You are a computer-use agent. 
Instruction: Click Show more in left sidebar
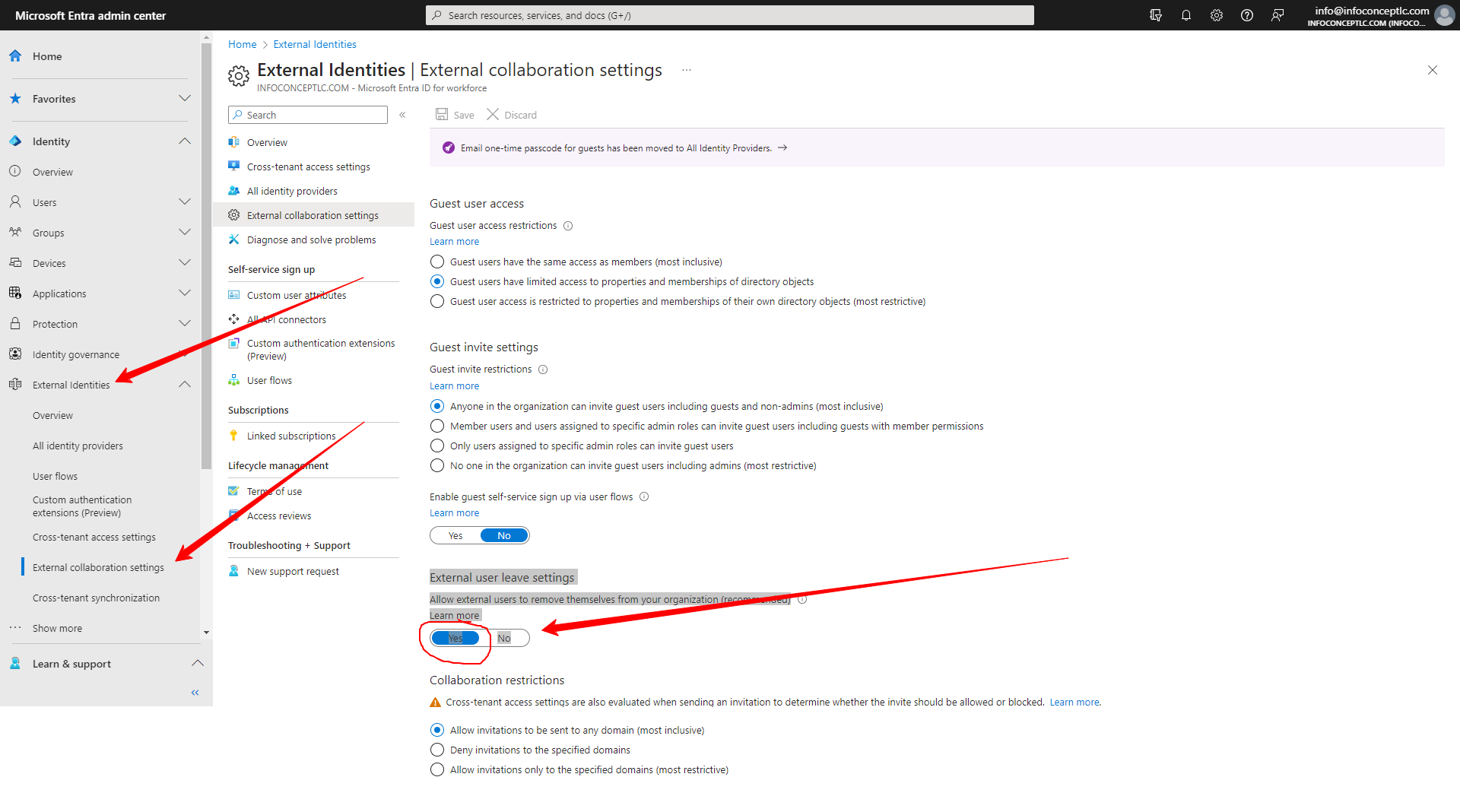point(57,628)
